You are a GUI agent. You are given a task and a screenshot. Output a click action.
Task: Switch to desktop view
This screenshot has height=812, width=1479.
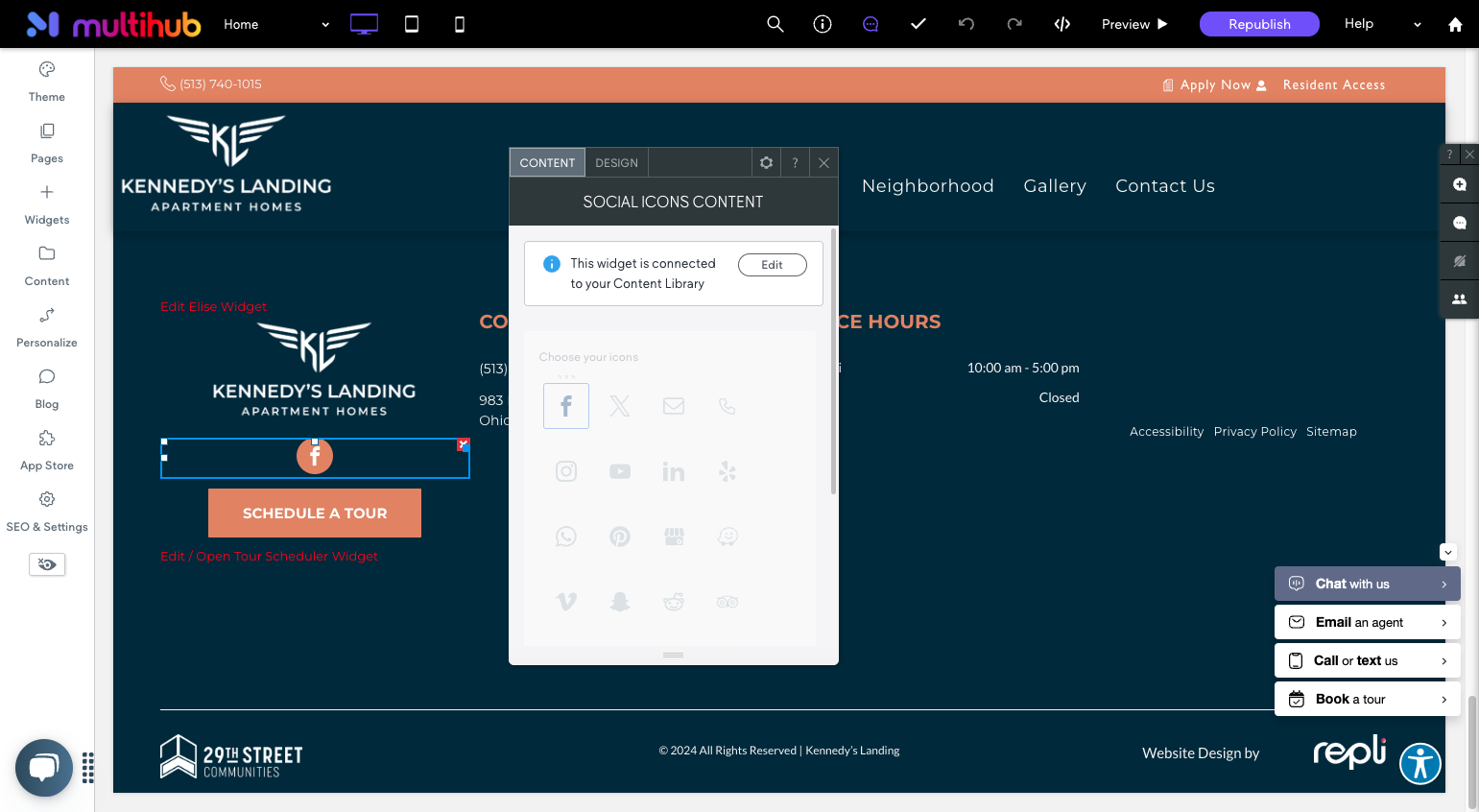pyautogui.click(x=364, y=24)
